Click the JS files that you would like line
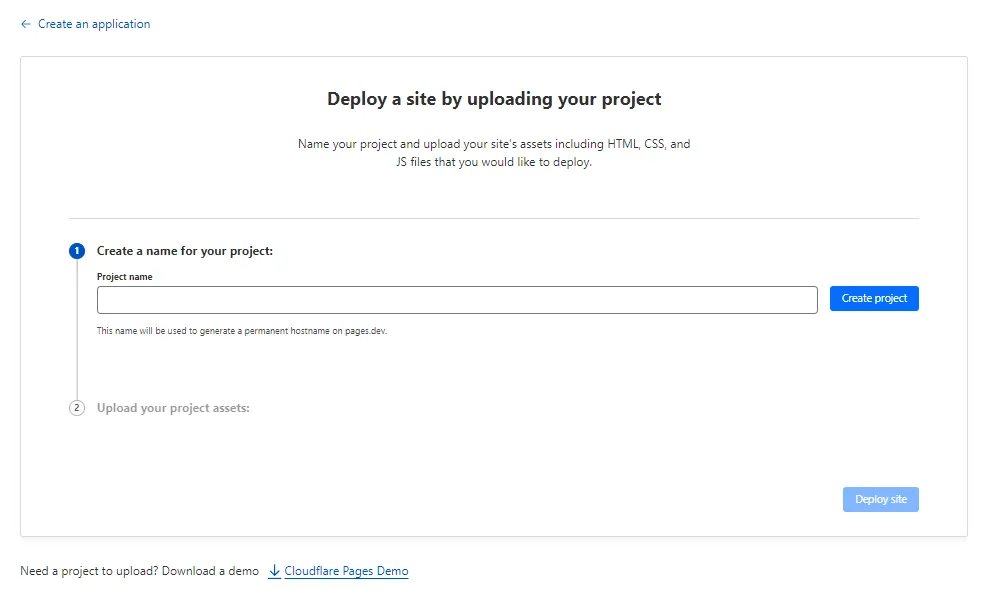The image size is (985, 615). (x=494, y=162)
